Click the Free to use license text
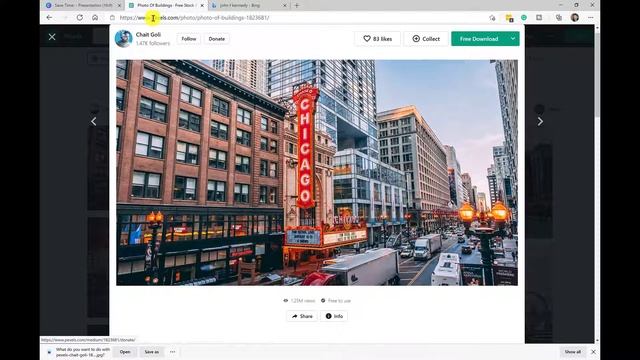This screenshot has width=640, height=360. (339, 300)
